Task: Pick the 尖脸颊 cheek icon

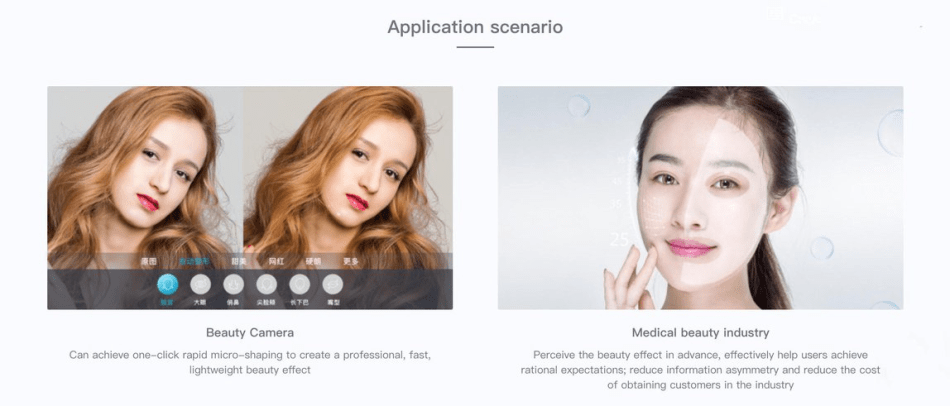Action: 267,284
